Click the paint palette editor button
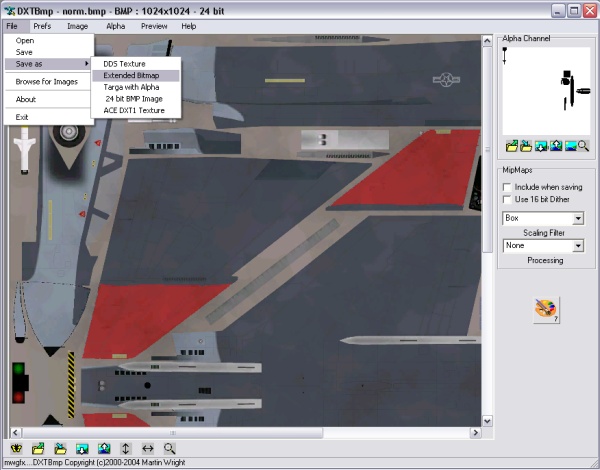Image resolution: width=600 pixels, height=470 pixels. (546, 308)
